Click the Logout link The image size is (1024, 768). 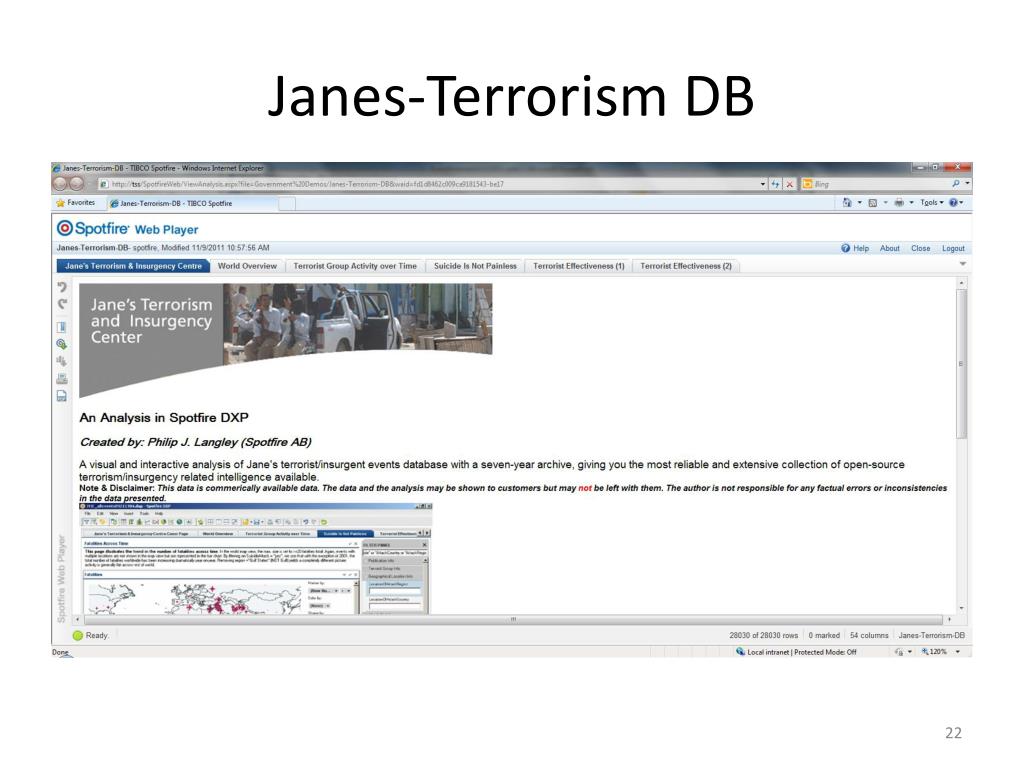point(953,248)
